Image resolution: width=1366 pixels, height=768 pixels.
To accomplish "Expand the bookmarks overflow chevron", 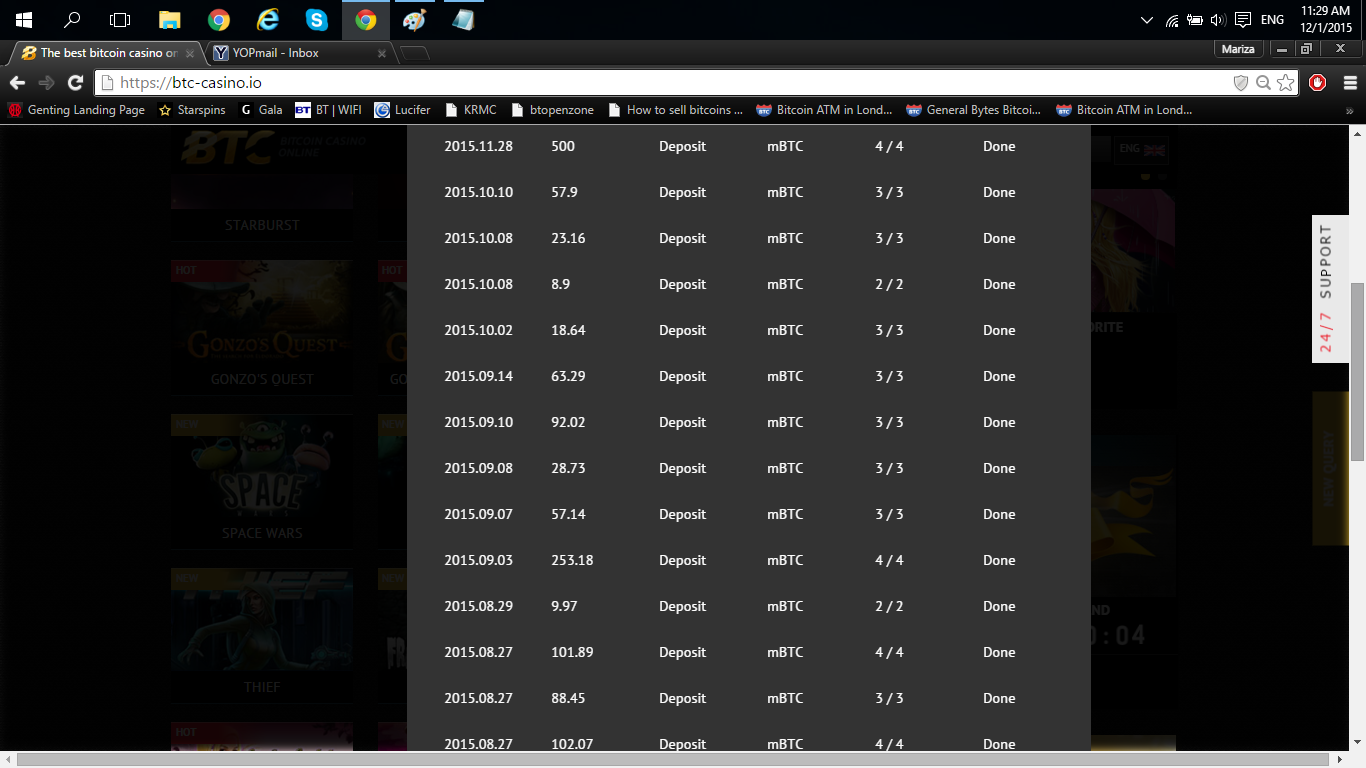I will tap(1350, 110).
